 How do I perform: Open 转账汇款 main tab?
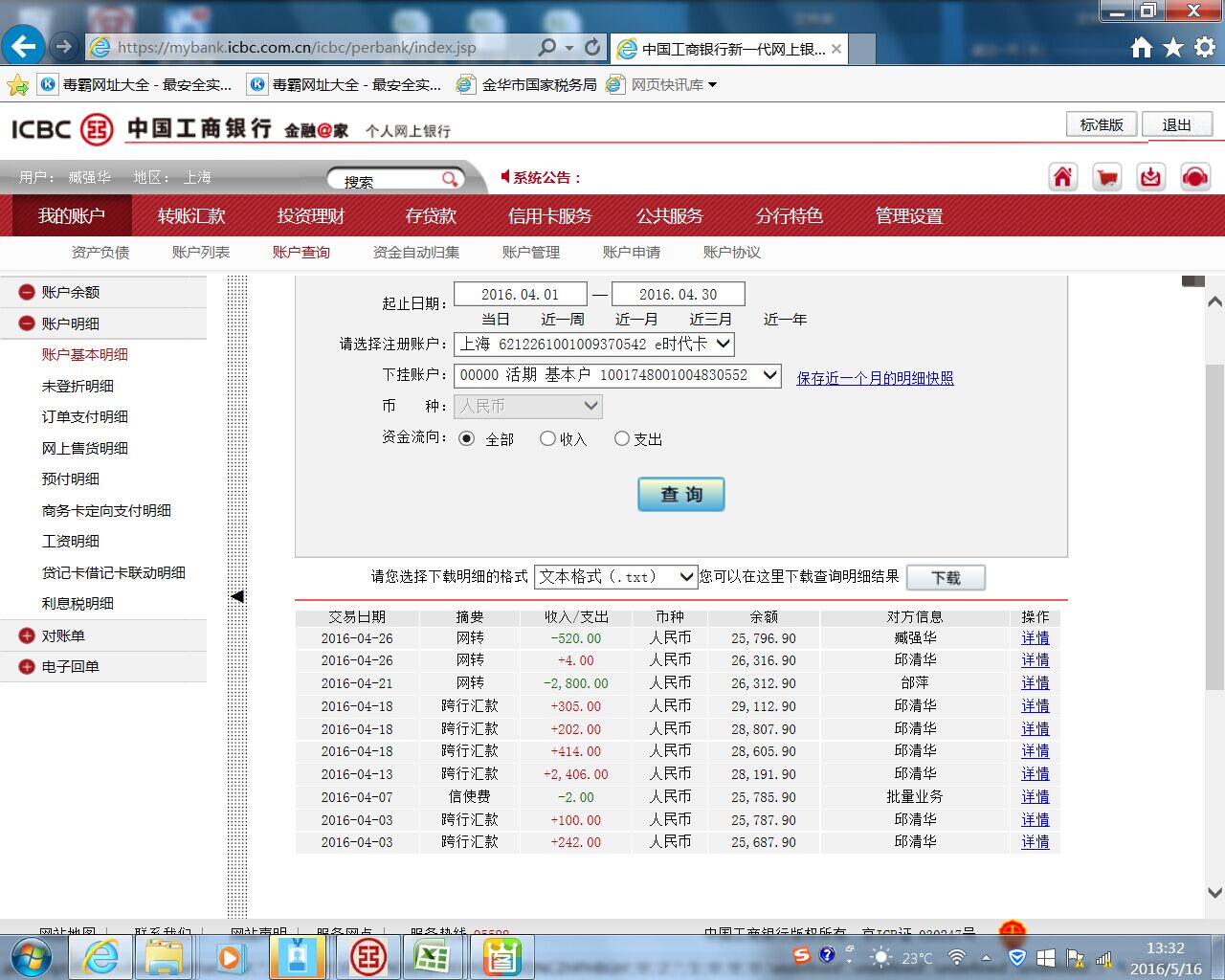pyautogui.click(x=191, y=216)
